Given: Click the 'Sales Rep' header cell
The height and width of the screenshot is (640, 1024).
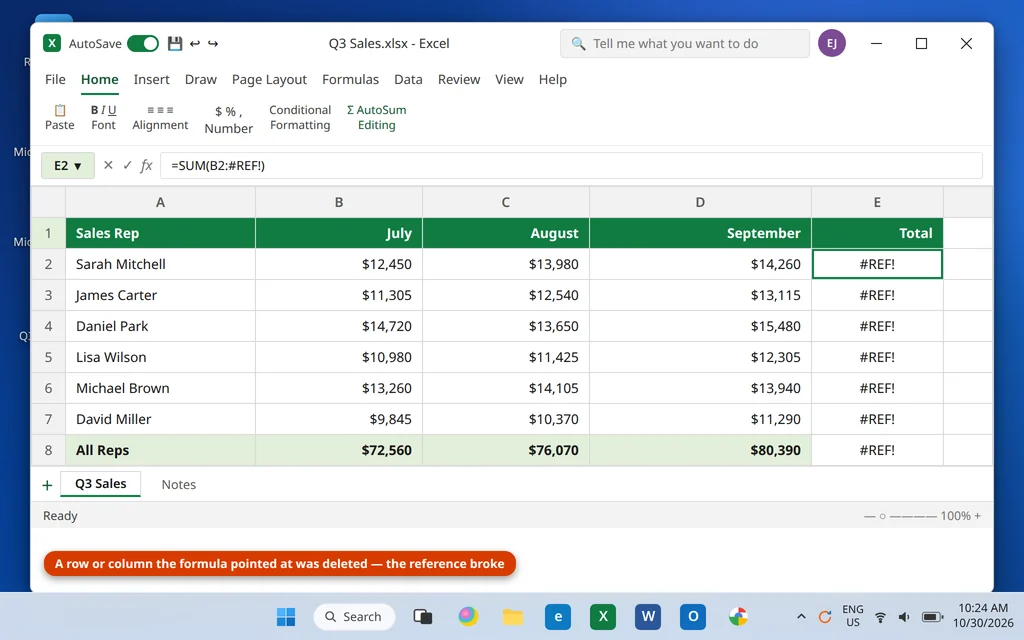Looking at the screenshot, I should [160, 233].
